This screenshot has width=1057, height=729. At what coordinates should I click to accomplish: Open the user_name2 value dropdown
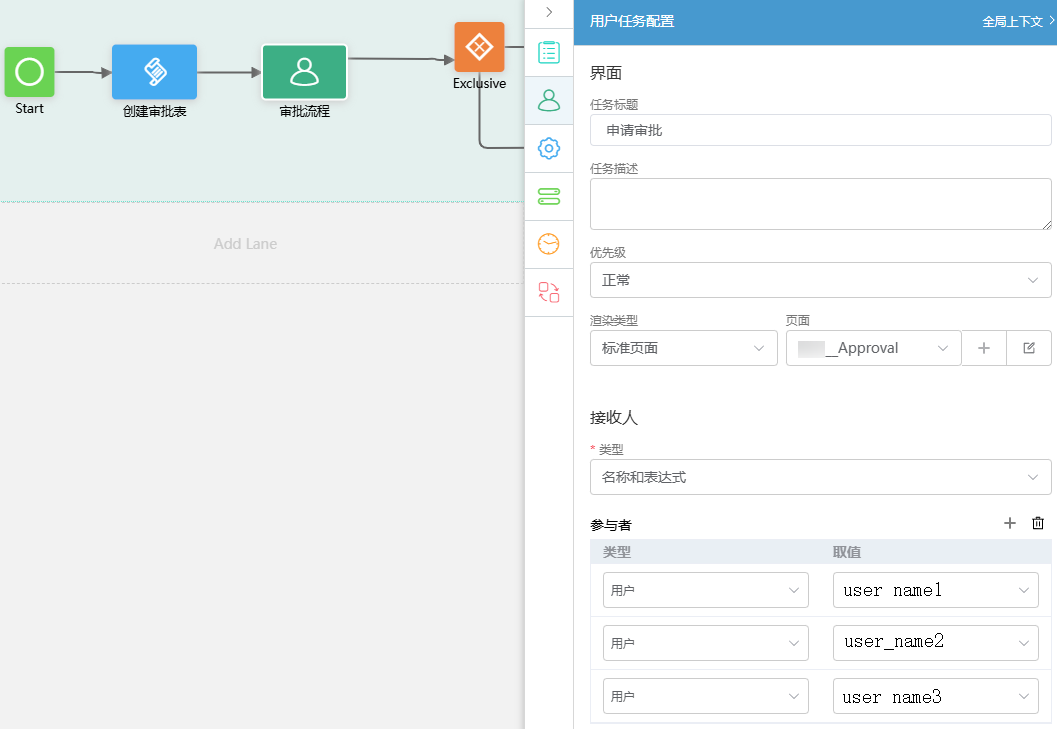click(936, 643)
